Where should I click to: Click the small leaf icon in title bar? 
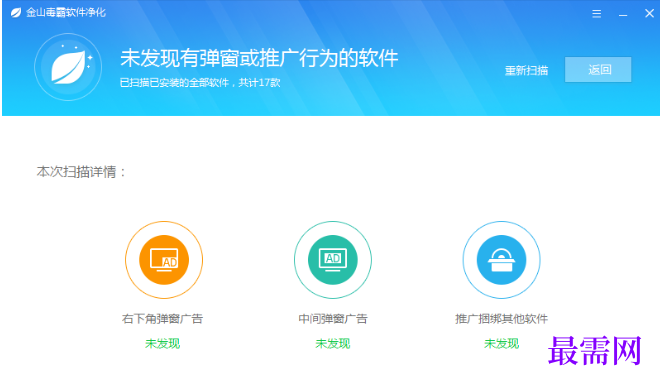click(x=16, y=13)
